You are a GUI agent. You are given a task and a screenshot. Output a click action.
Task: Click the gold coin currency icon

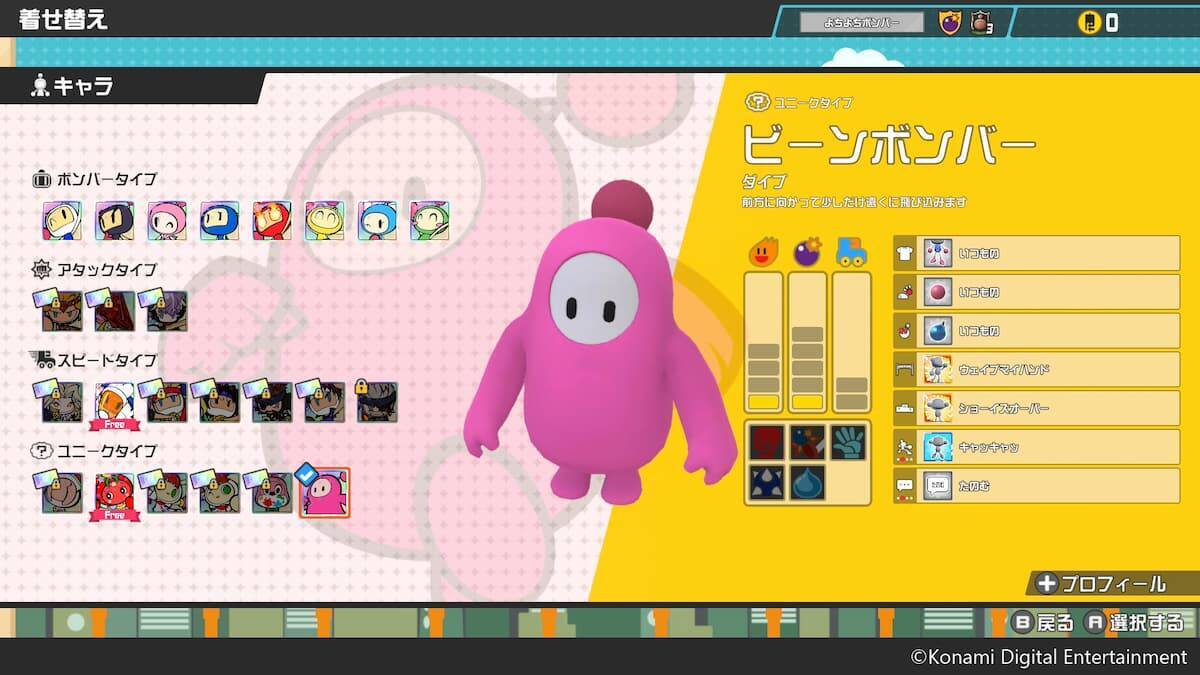pyautogui.click(x=1089, y=22)
